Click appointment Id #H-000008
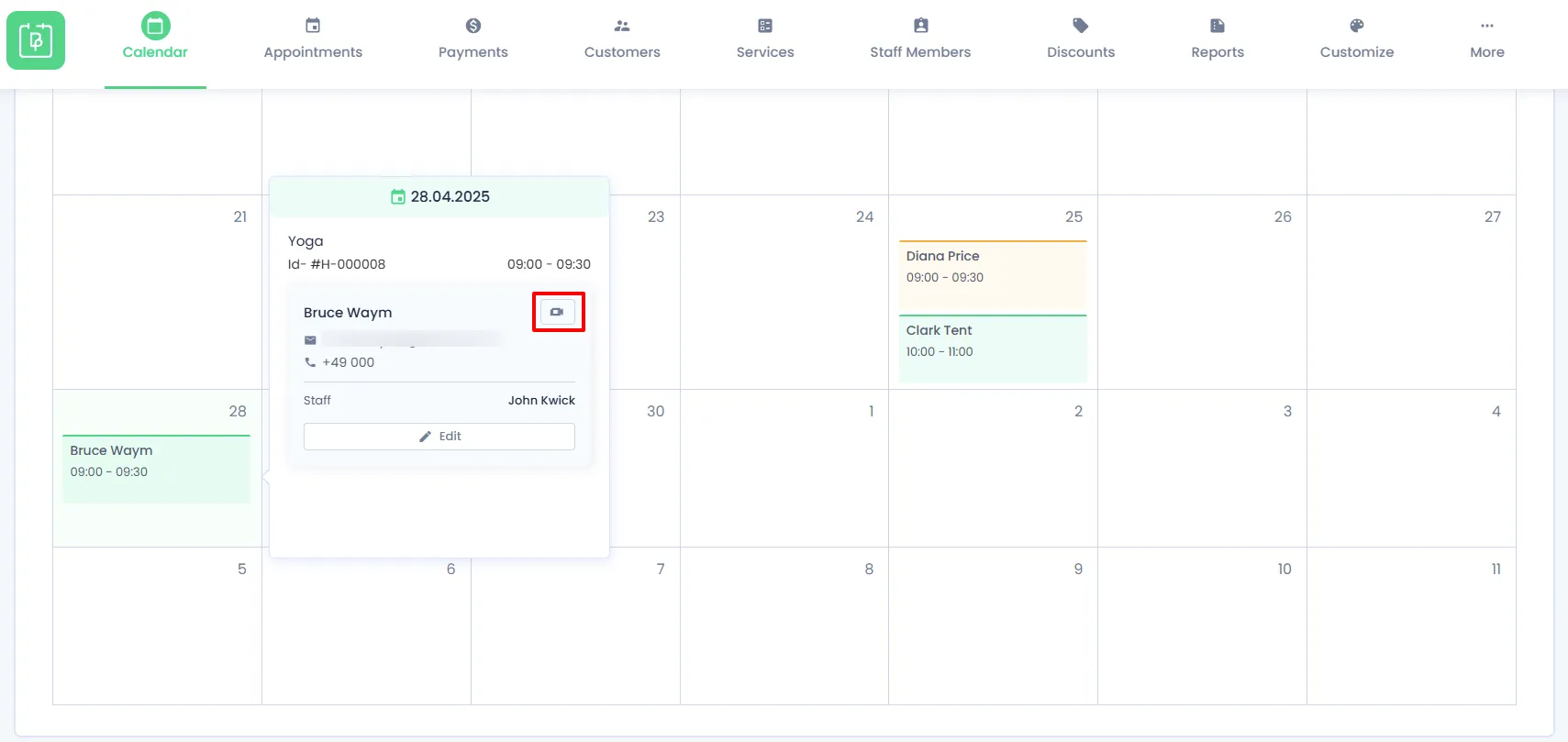The height and width of the screenshot is (742, 1568). 337,264
